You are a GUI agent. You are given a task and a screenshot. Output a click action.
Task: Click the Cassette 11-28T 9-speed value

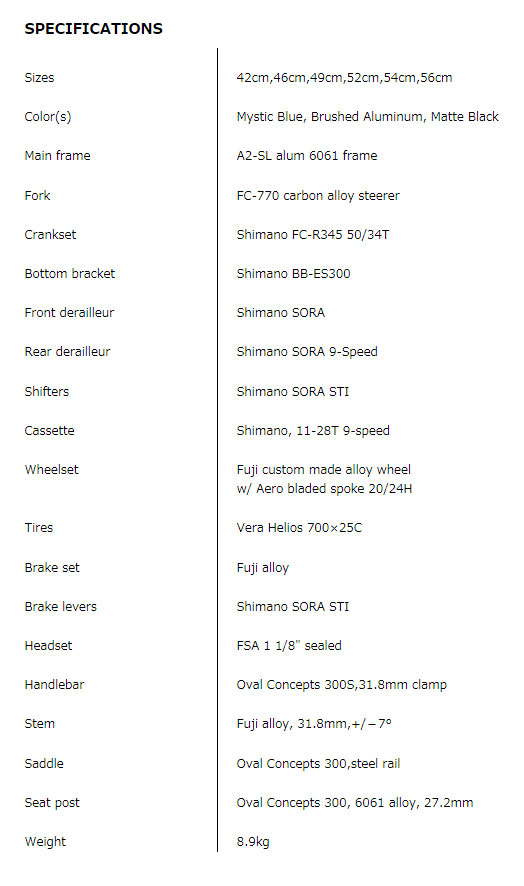(x=313, y=431)
